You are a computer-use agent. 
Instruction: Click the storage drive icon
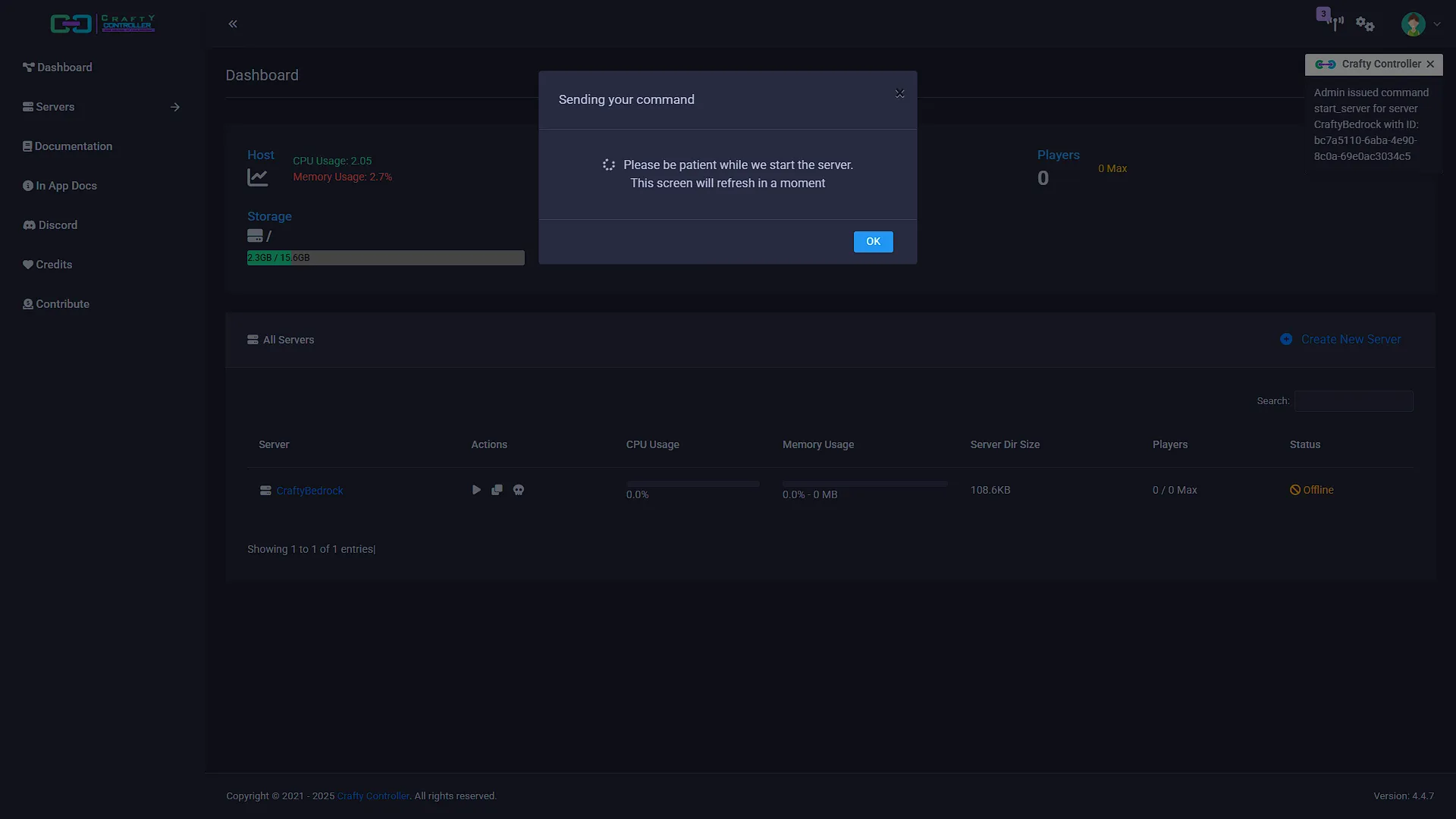[255, 236]
